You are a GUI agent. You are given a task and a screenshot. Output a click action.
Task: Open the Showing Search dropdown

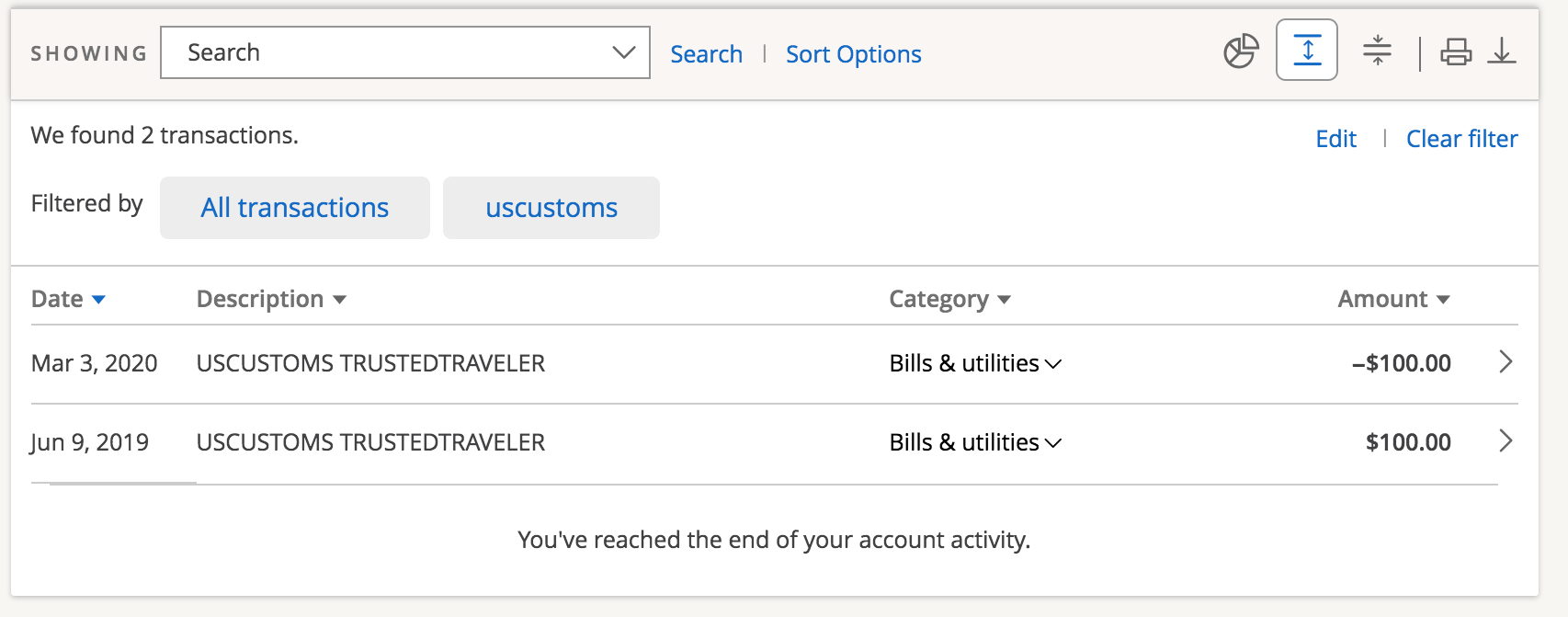(405, 52)
